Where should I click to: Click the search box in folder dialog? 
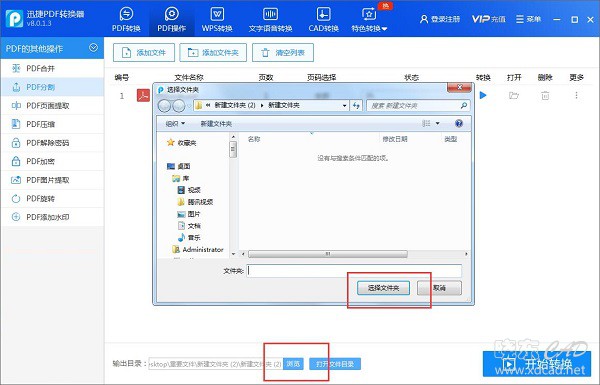(x=418, y=105)
